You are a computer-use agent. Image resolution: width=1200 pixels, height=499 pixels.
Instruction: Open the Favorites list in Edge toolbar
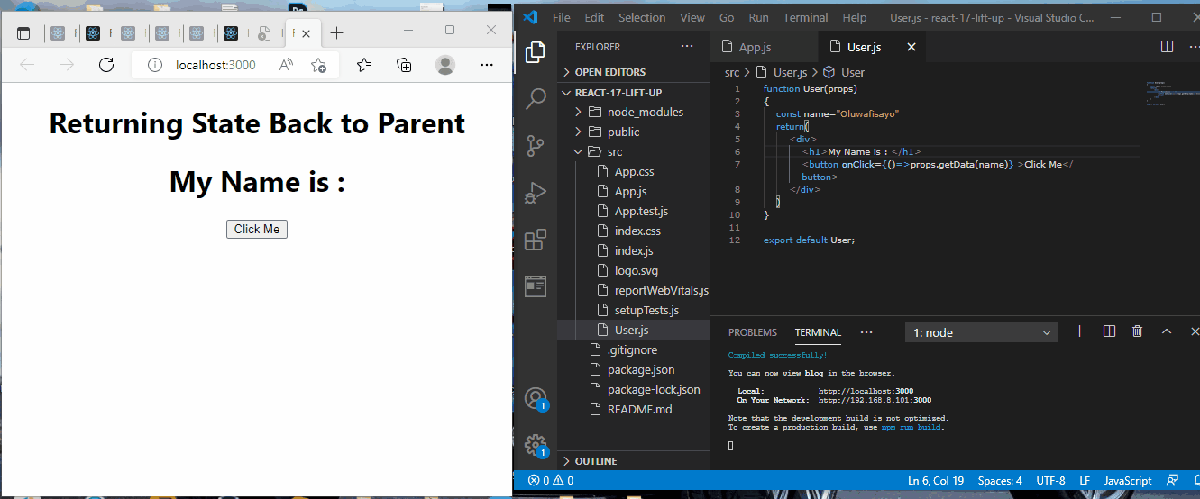[x=364, y=65]
